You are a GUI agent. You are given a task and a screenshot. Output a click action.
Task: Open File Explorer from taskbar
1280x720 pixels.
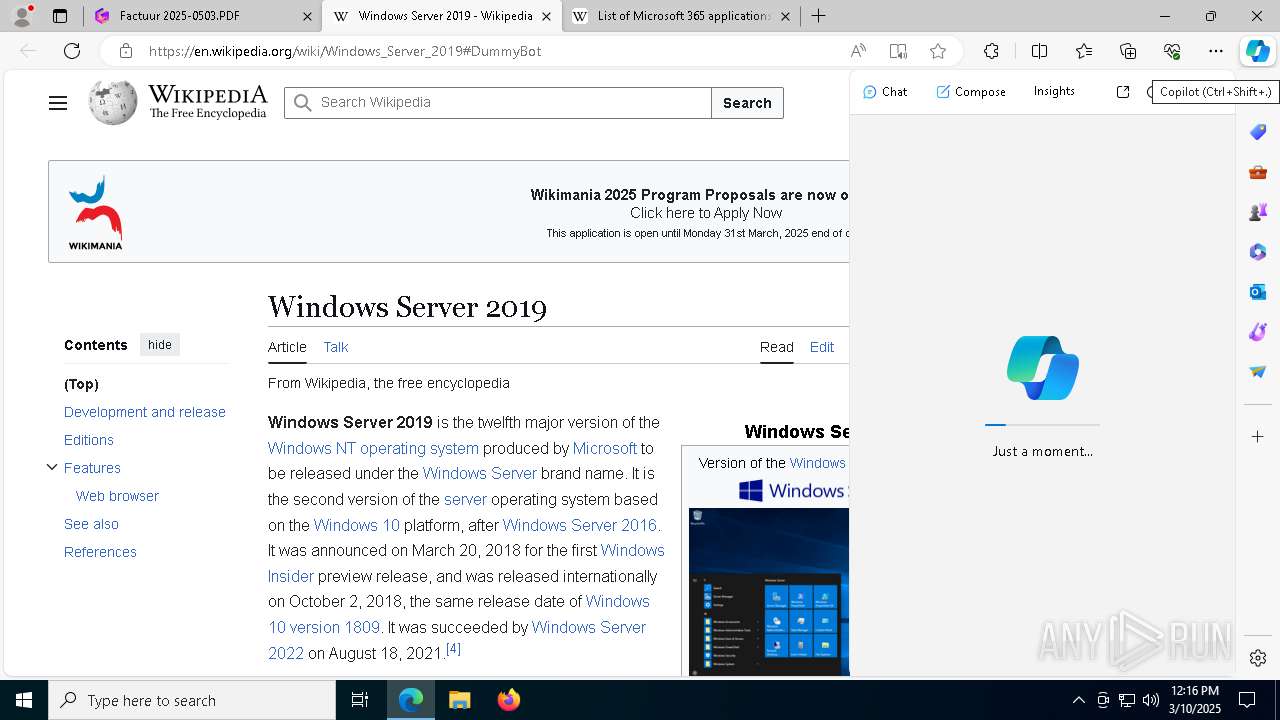(x=459, y=700)
